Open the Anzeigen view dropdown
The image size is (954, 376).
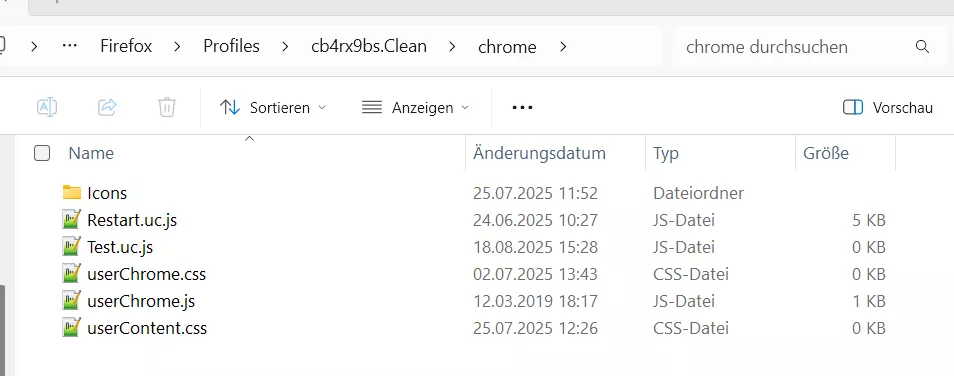point(416,108)
